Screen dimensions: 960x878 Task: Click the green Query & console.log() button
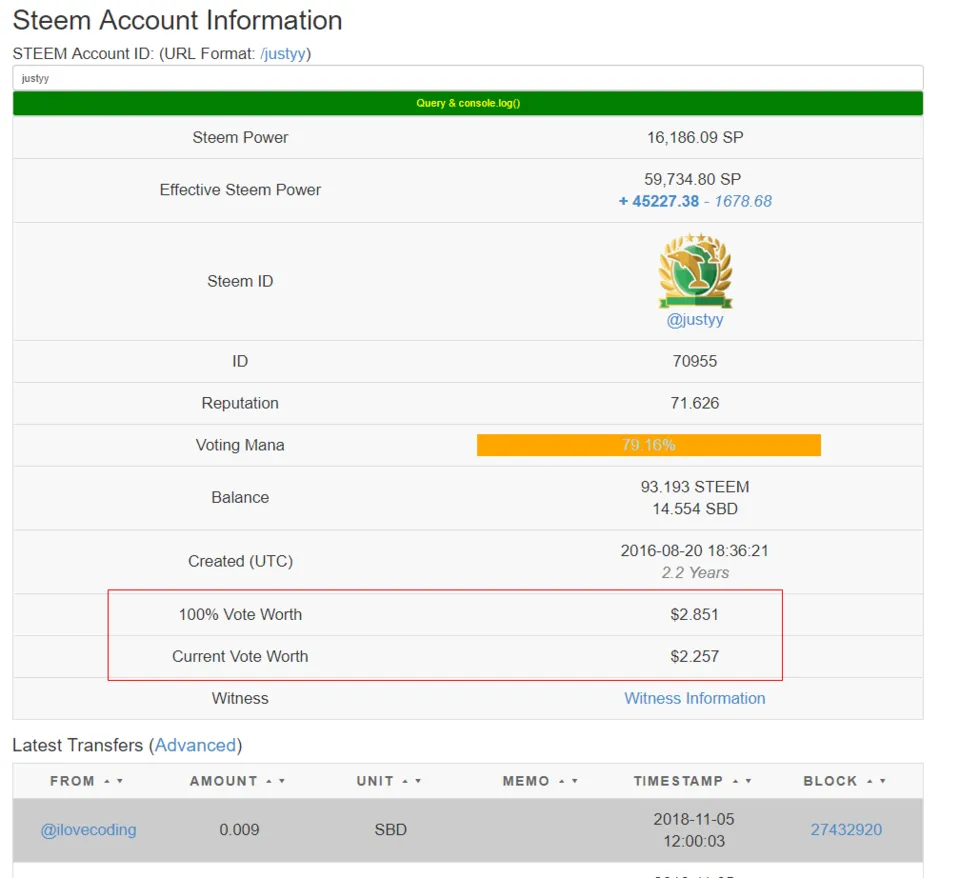coord(468,103)
